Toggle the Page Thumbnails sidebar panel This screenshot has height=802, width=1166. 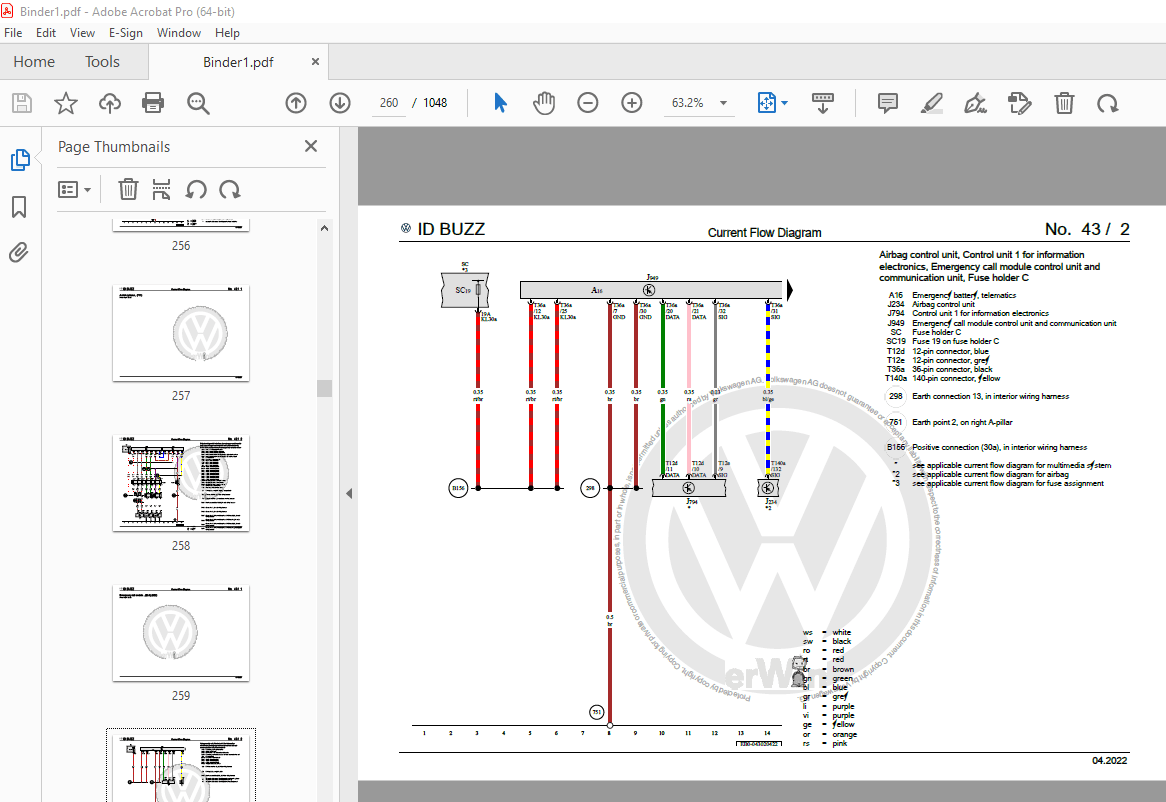point(19,160)
